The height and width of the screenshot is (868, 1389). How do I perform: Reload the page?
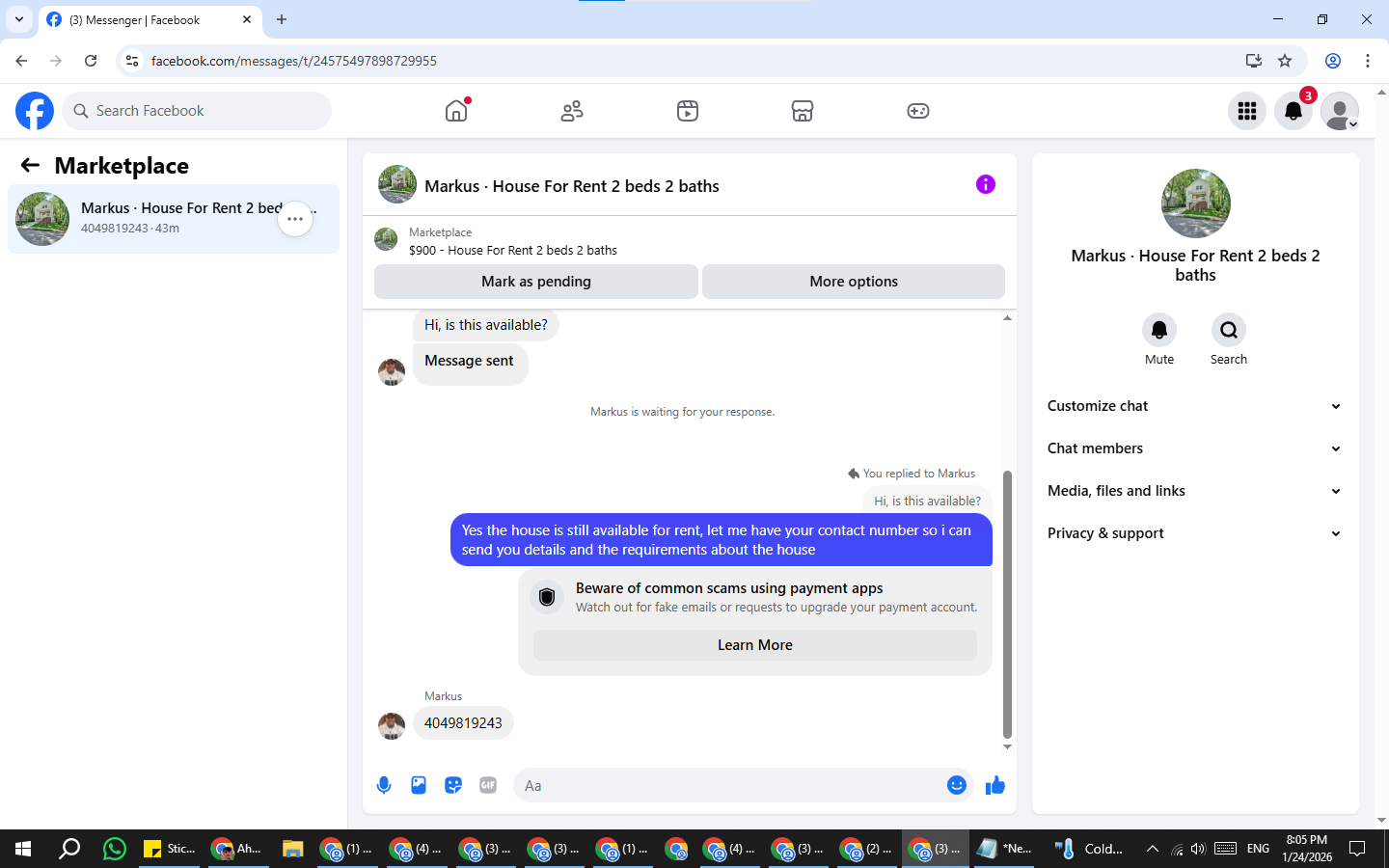coord(91,61)
